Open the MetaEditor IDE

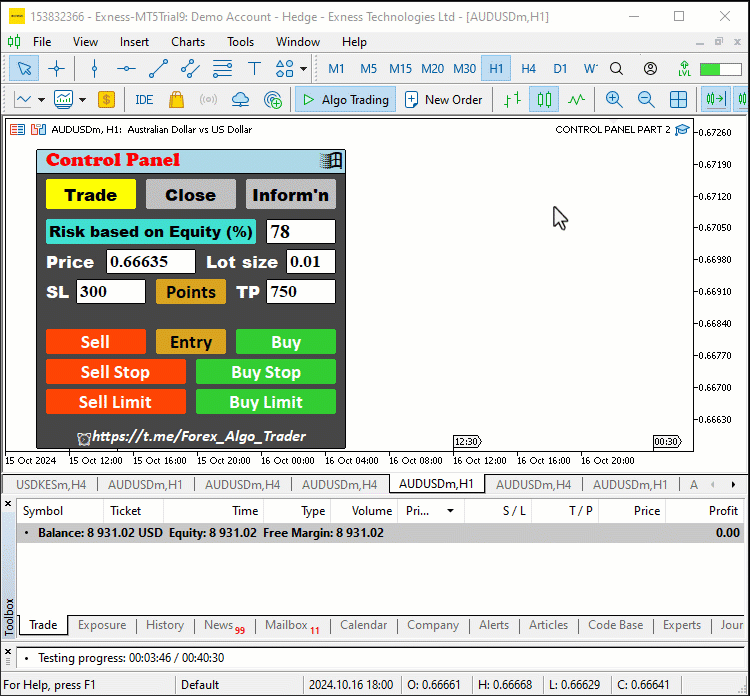tap(144, 100)
